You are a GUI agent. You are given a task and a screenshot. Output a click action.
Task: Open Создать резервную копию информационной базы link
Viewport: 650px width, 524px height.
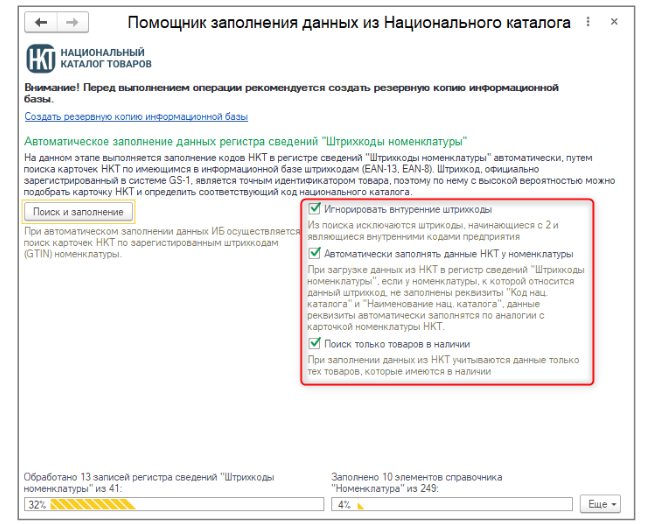coord(136,117)
